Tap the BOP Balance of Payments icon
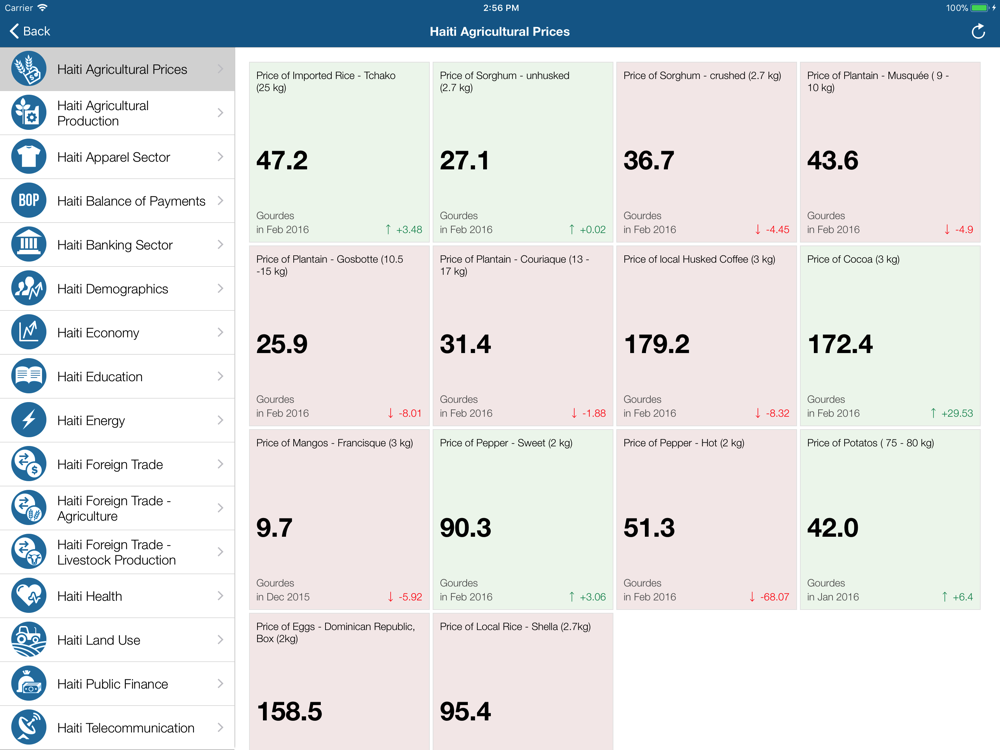1000x750 pixels. pos(29,201)
